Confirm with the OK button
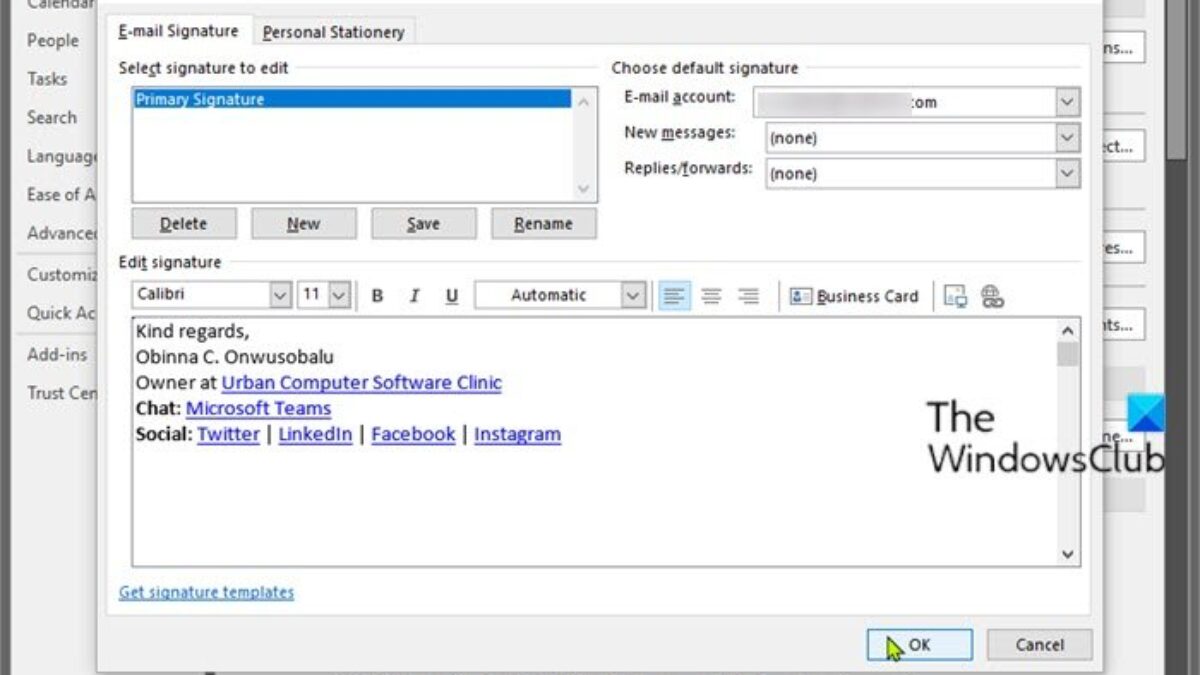1200x675 pixels. [x=920, y=645]
